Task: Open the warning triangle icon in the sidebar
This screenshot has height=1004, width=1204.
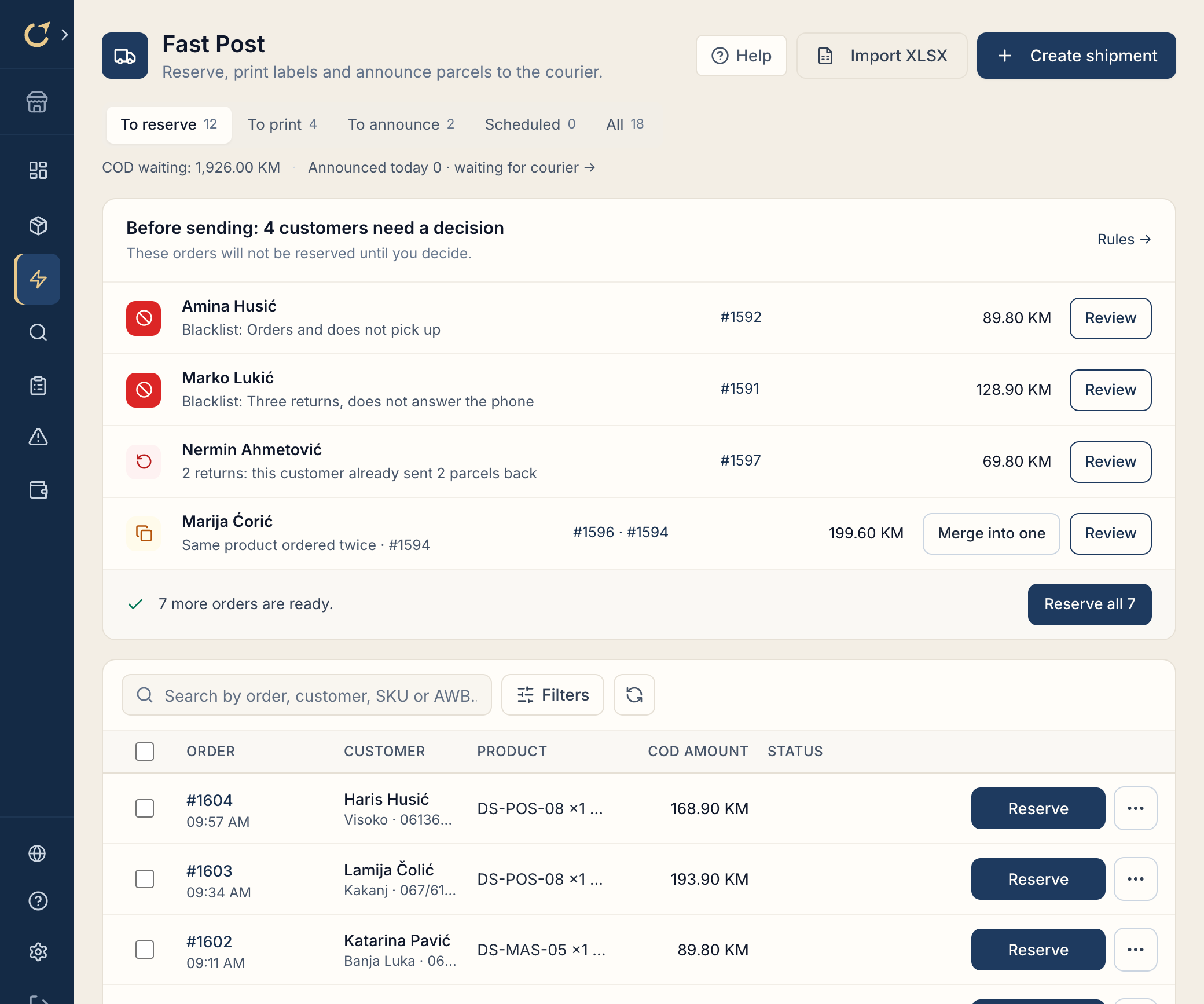Action: pyautogui.click(x=38, y=437)
